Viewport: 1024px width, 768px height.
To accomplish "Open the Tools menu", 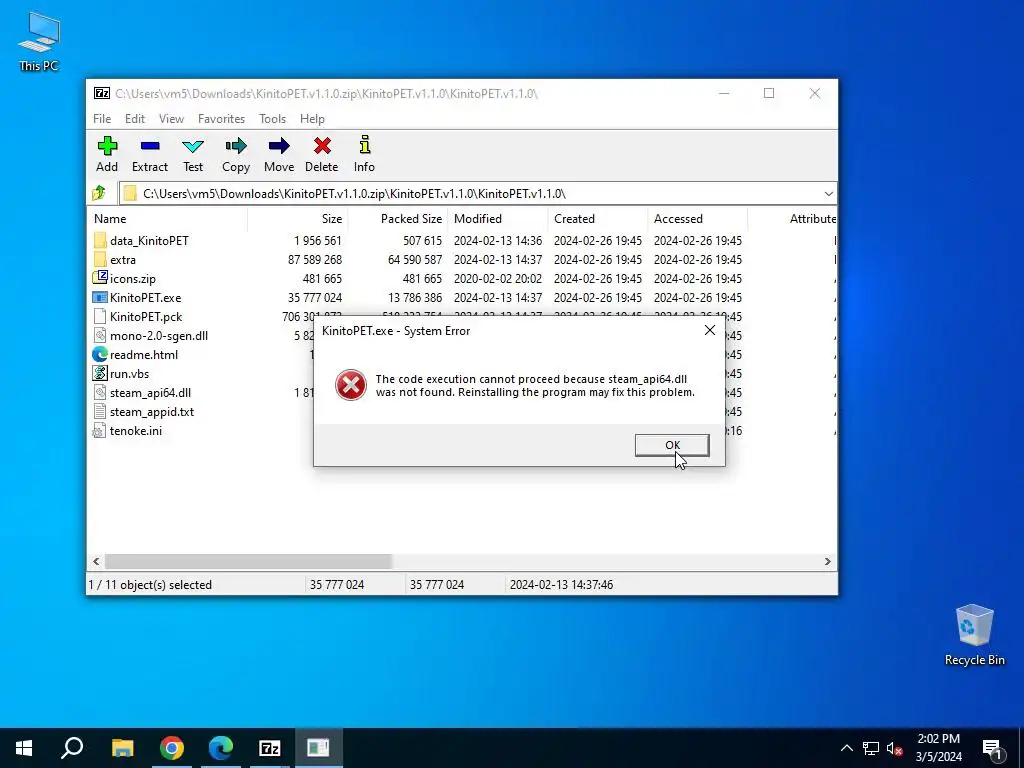I will click(x=272, y=119).
